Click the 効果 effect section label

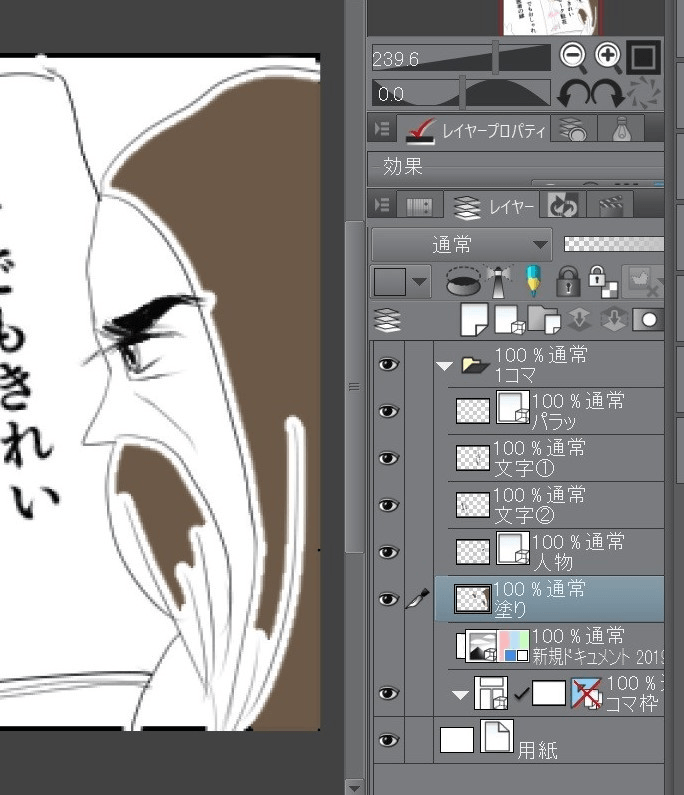click(403, 166)
